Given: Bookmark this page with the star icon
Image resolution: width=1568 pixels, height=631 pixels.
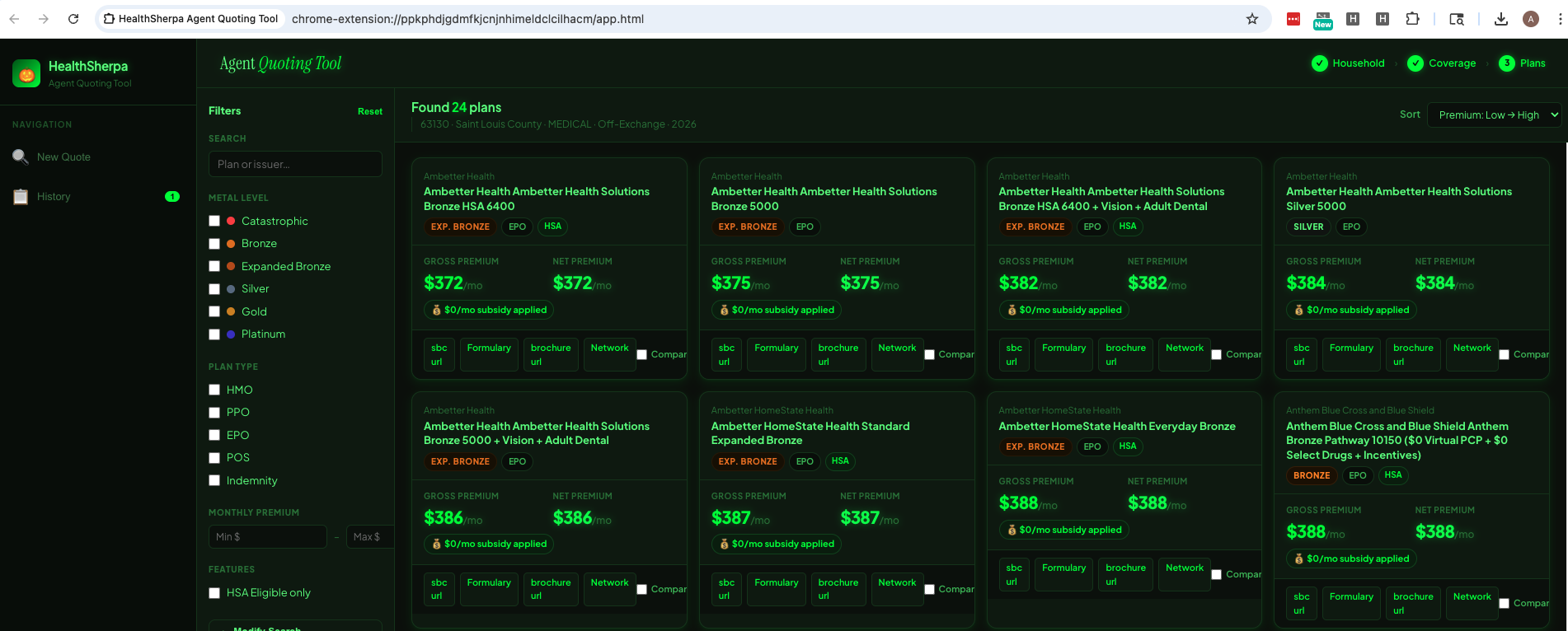Looking at the screenshot, I should coord(1252,19).
